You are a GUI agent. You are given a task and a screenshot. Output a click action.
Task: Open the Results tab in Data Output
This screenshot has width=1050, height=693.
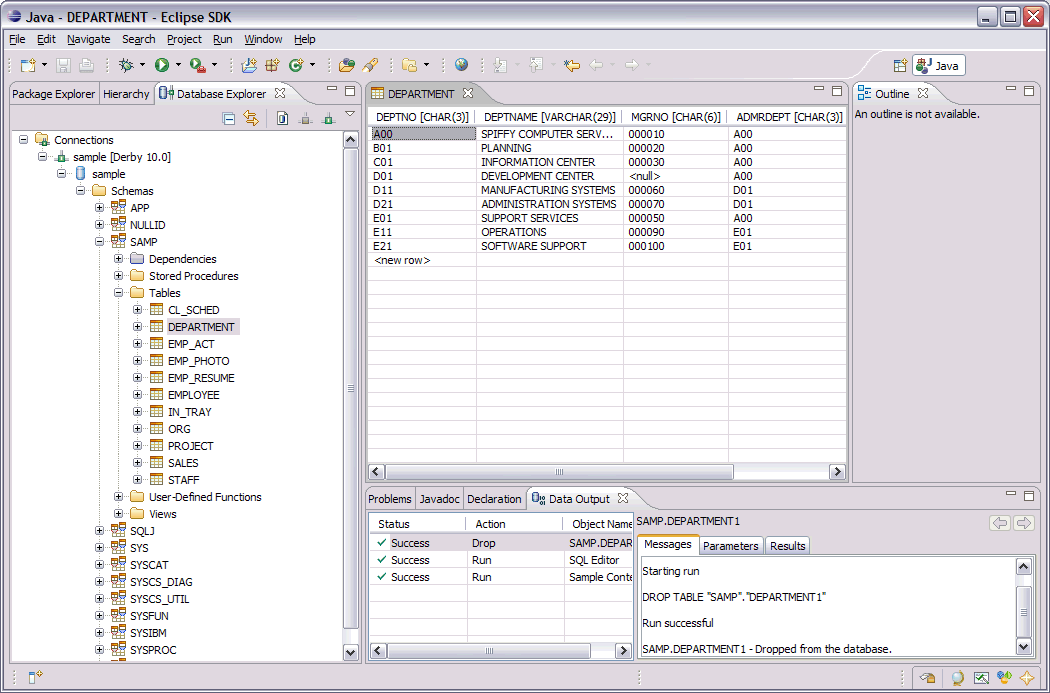[787, 546]
